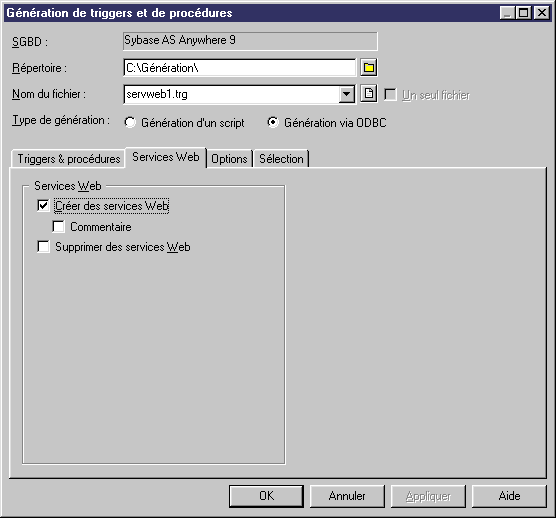
Task: Confirm with the OK button
Action: [266, 496]
